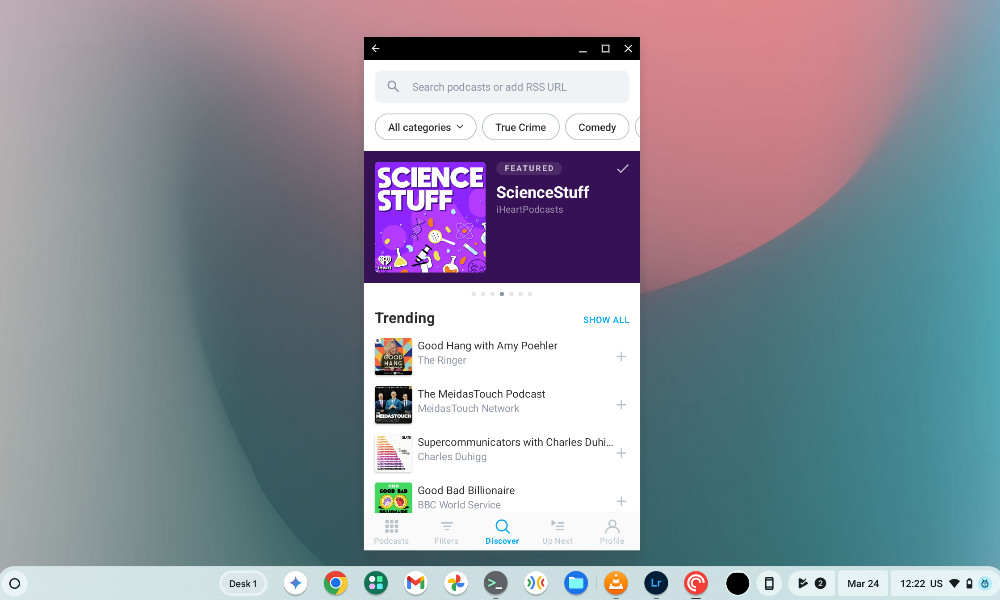
Task: Open the green four-shapes app on shelf
Action: click(376, 583)
